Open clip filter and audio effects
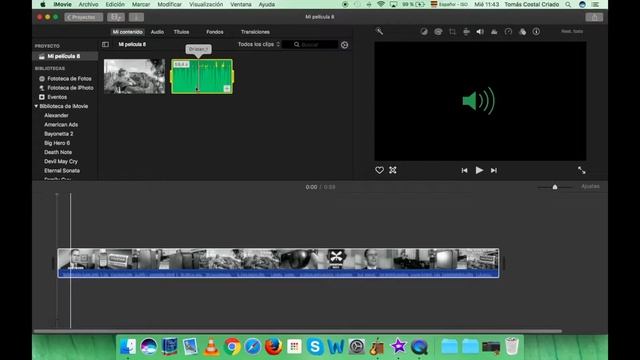 [x=522, y=31]
